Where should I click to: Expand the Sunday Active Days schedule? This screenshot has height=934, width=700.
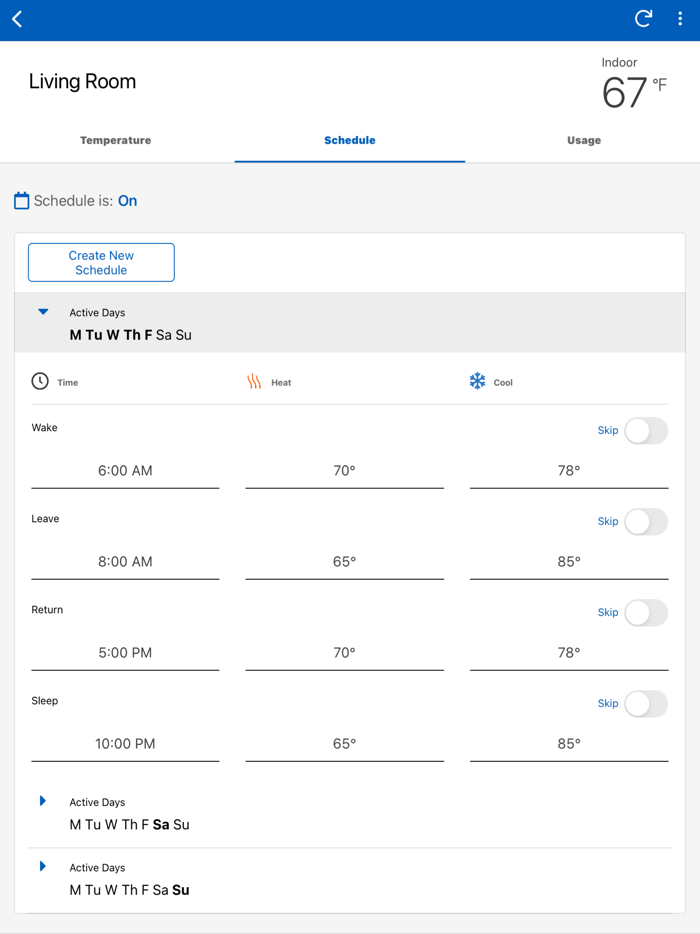[x=43, y=867]
